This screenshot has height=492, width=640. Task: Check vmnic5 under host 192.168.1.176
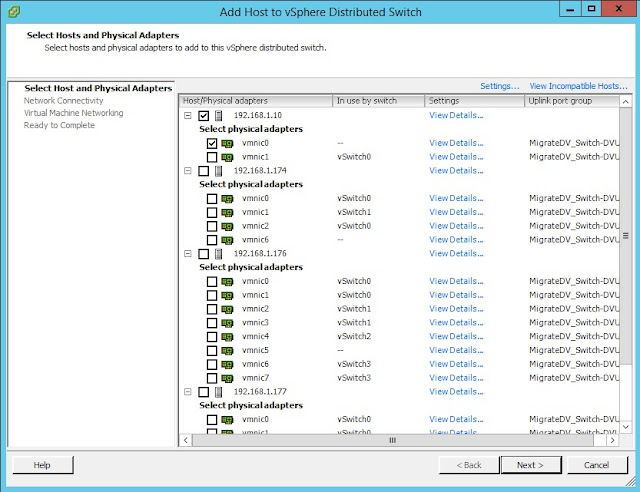click(x=212, y=351)
